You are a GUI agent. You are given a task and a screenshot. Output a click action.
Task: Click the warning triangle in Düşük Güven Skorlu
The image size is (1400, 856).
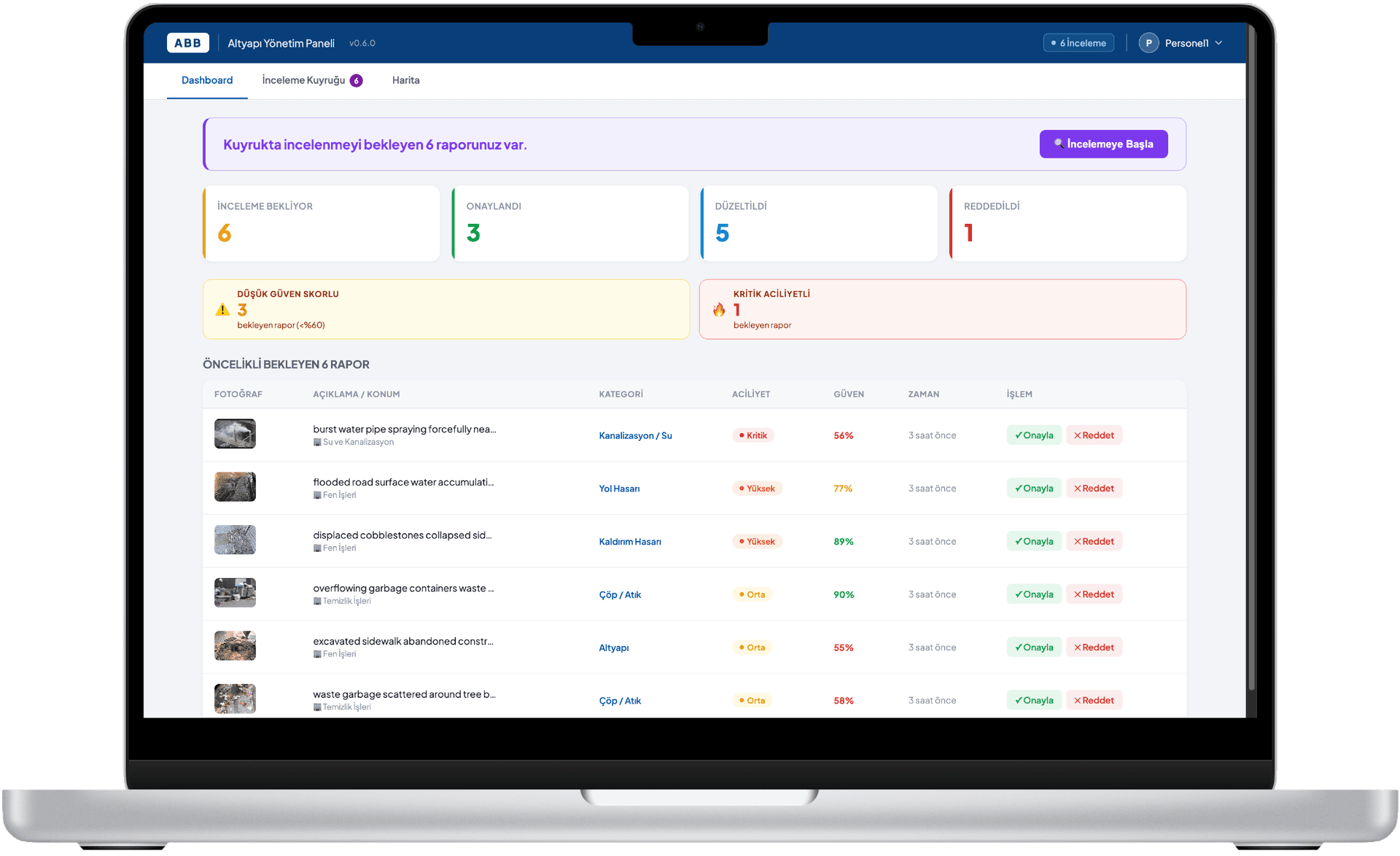(x=222, y=309)
